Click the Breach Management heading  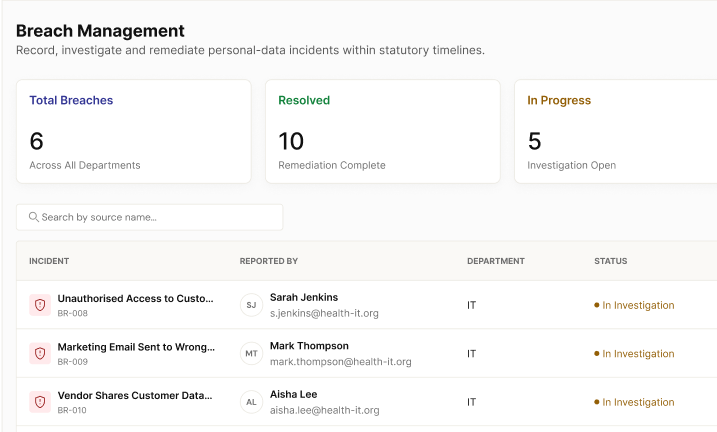[100, 31]
